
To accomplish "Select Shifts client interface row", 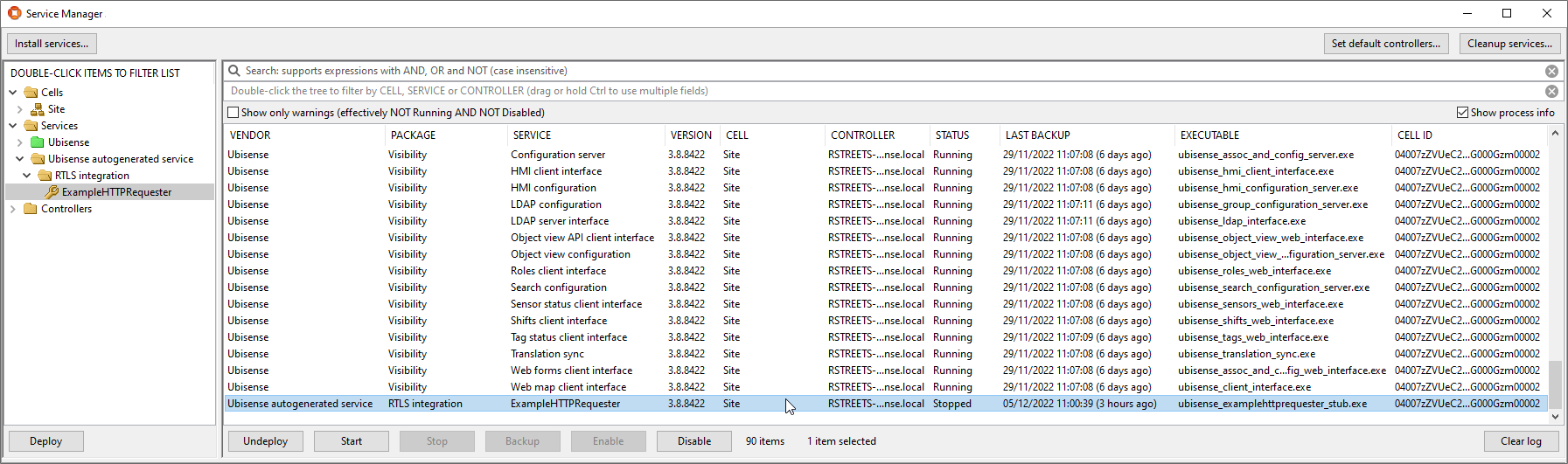I will coord(886,321).
